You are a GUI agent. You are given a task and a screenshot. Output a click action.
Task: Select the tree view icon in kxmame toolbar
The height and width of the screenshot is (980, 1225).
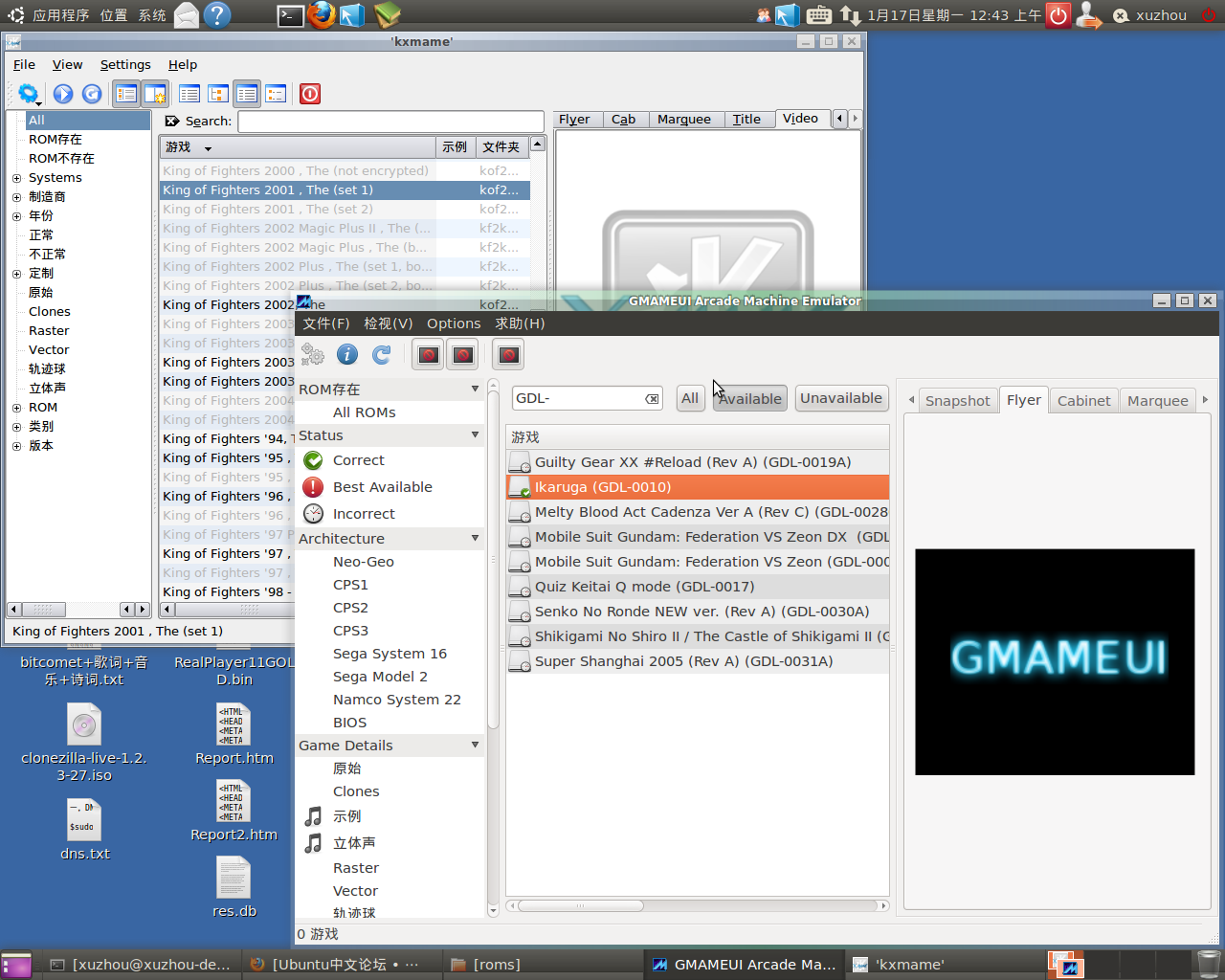pos(218,94)
